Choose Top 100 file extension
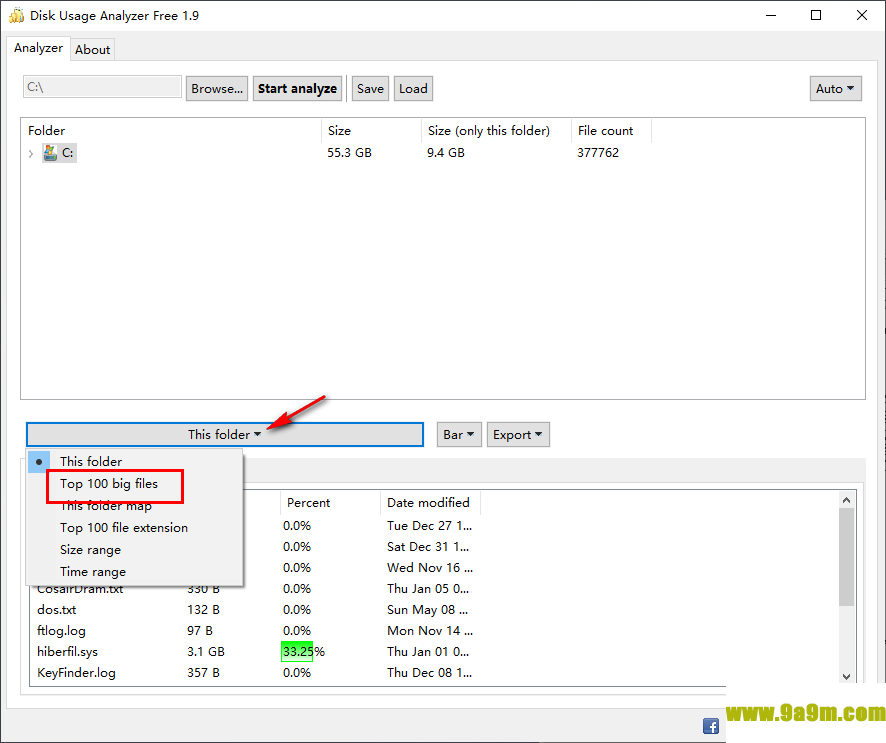The height and width of the screenshot is (743, 886). (134, 528)
